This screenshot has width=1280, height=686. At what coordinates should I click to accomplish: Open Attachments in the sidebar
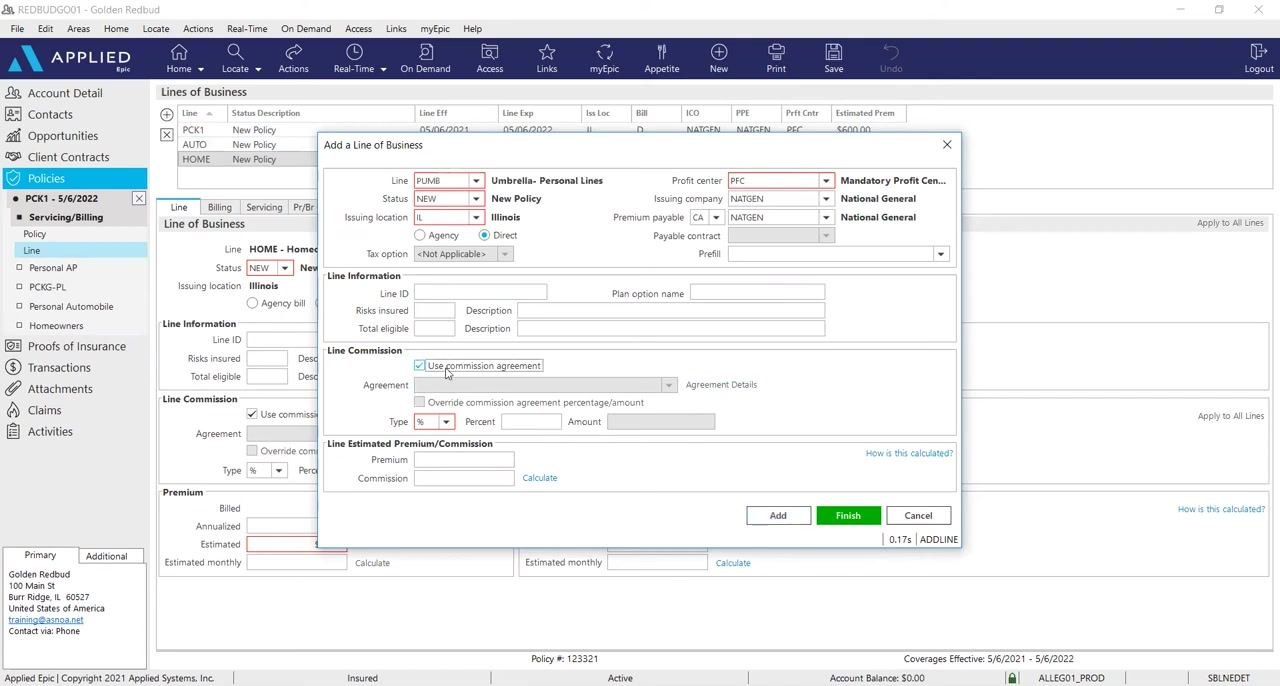(60, 389)
